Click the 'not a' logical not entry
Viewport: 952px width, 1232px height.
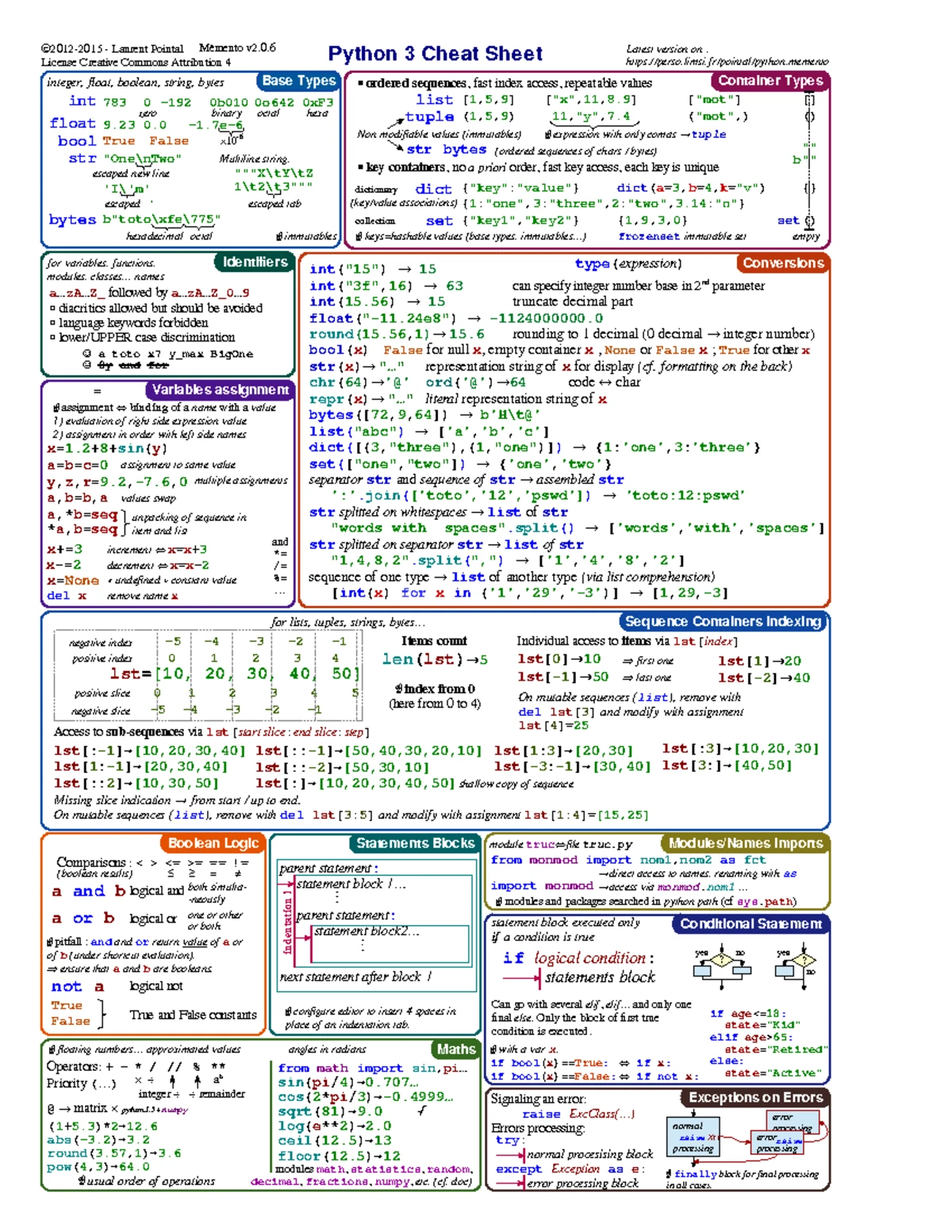(78, 987)
